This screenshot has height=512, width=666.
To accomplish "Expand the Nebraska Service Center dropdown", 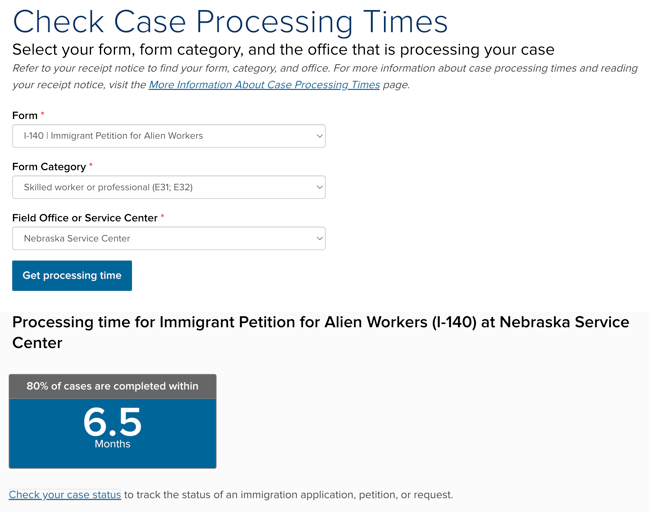I will (169, 238).
